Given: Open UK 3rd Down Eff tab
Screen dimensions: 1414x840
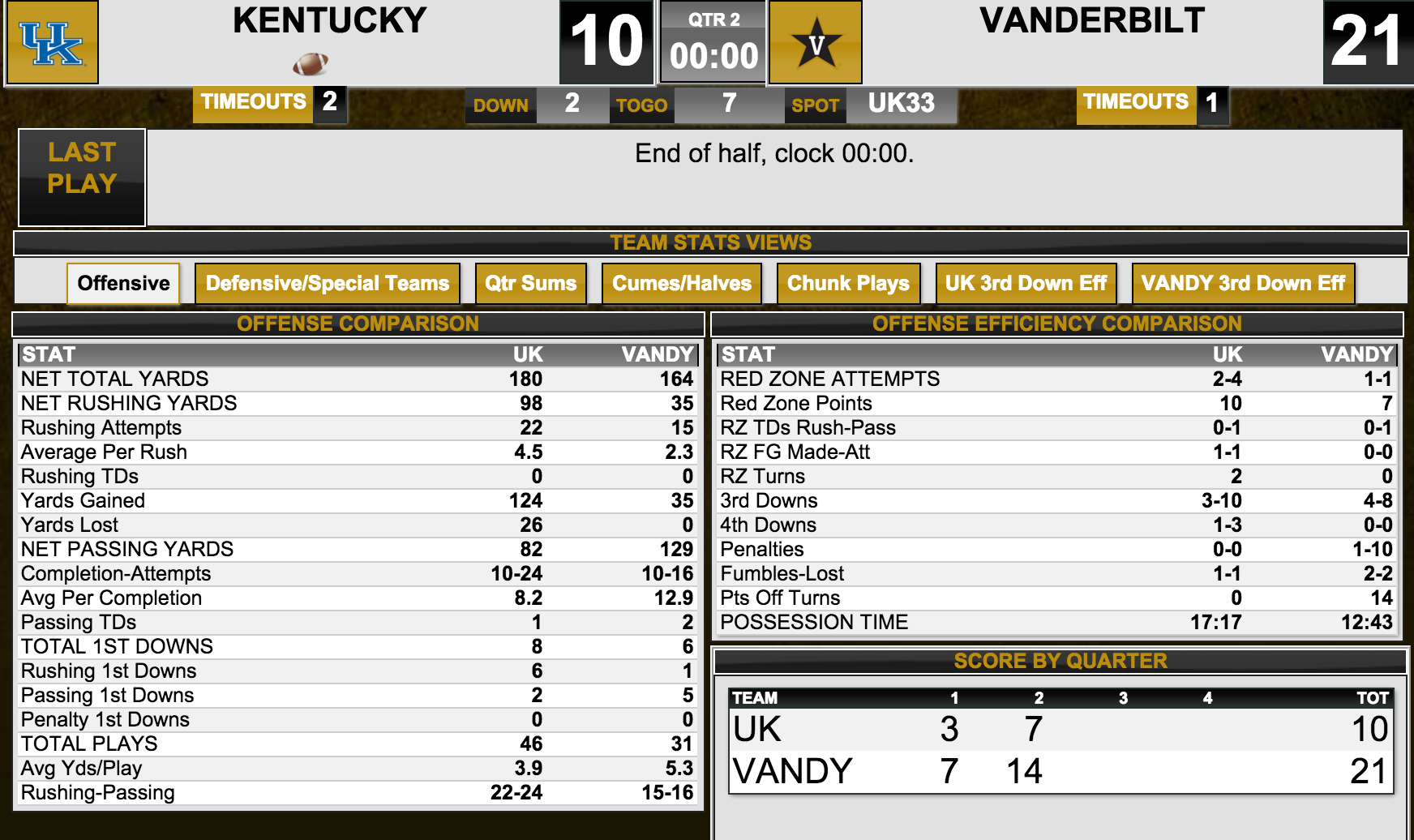Looking at the screenshot, I should (1026, 283).
